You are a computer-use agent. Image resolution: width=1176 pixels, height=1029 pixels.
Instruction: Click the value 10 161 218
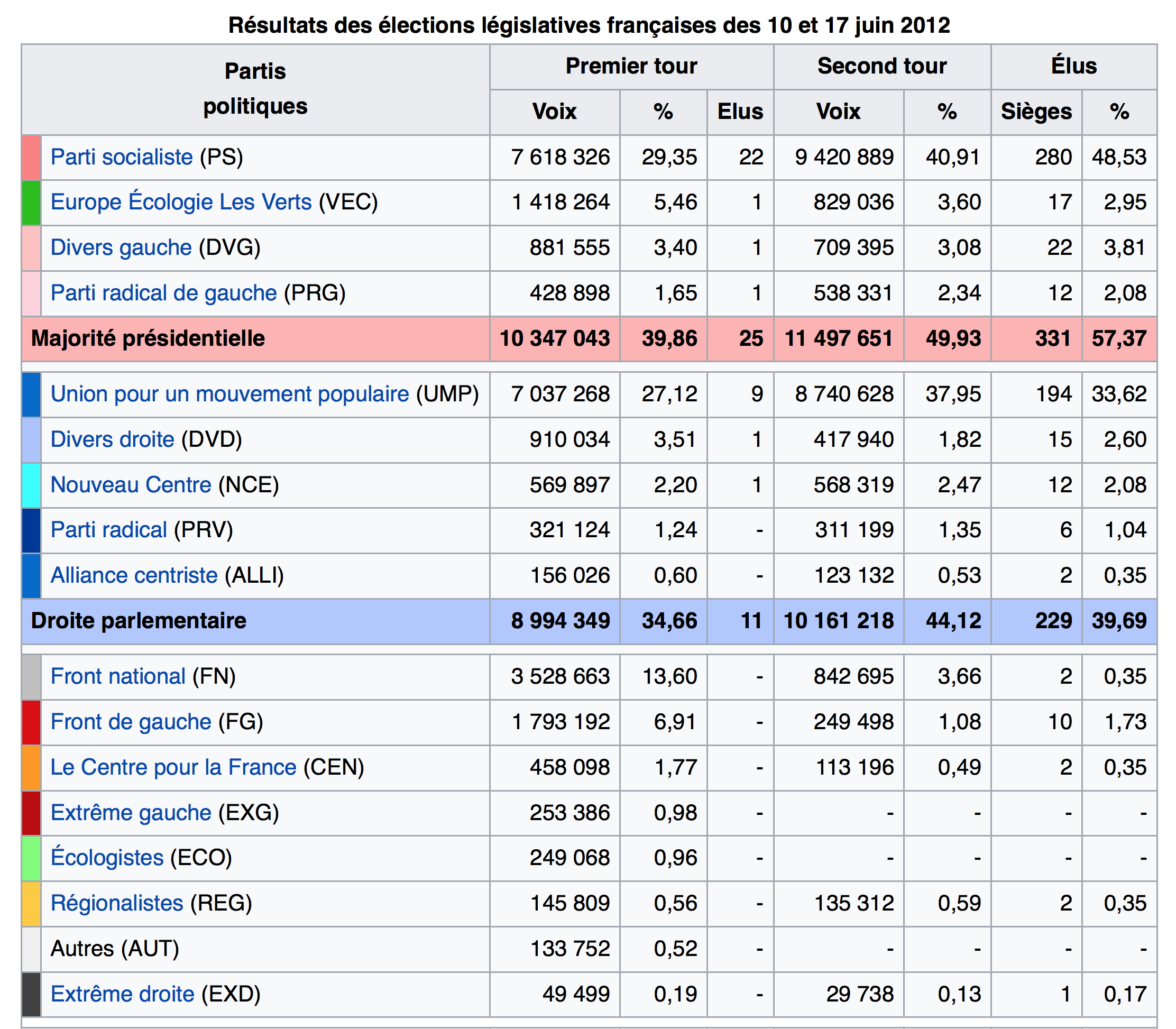[839, 621]
